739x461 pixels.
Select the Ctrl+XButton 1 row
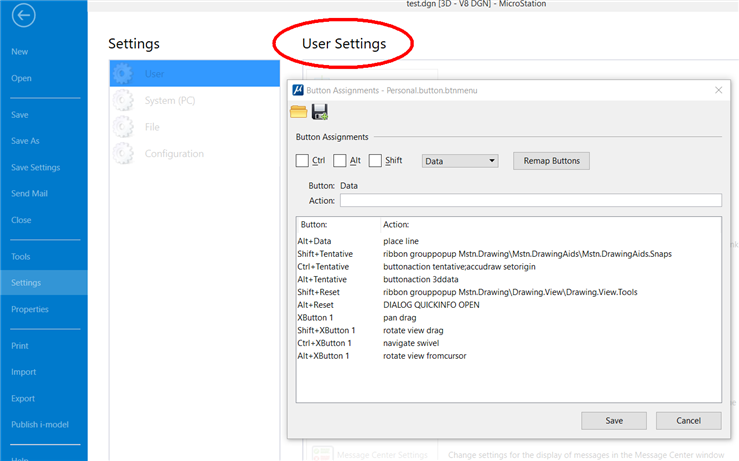509,343
